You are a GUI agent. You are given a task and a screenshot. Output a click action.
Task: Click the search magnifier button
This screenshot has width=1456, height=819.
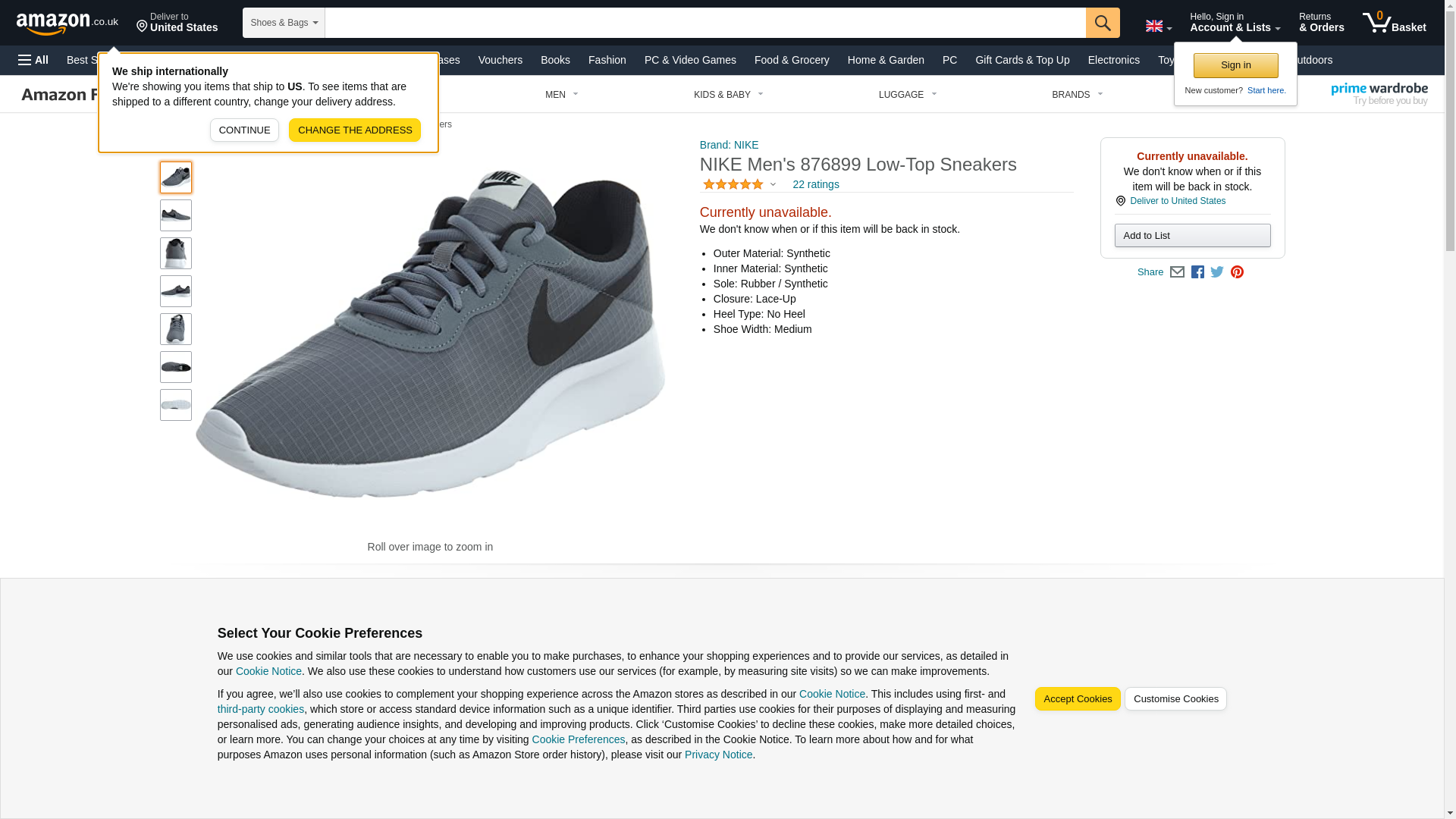click(x=1102, y=23)
